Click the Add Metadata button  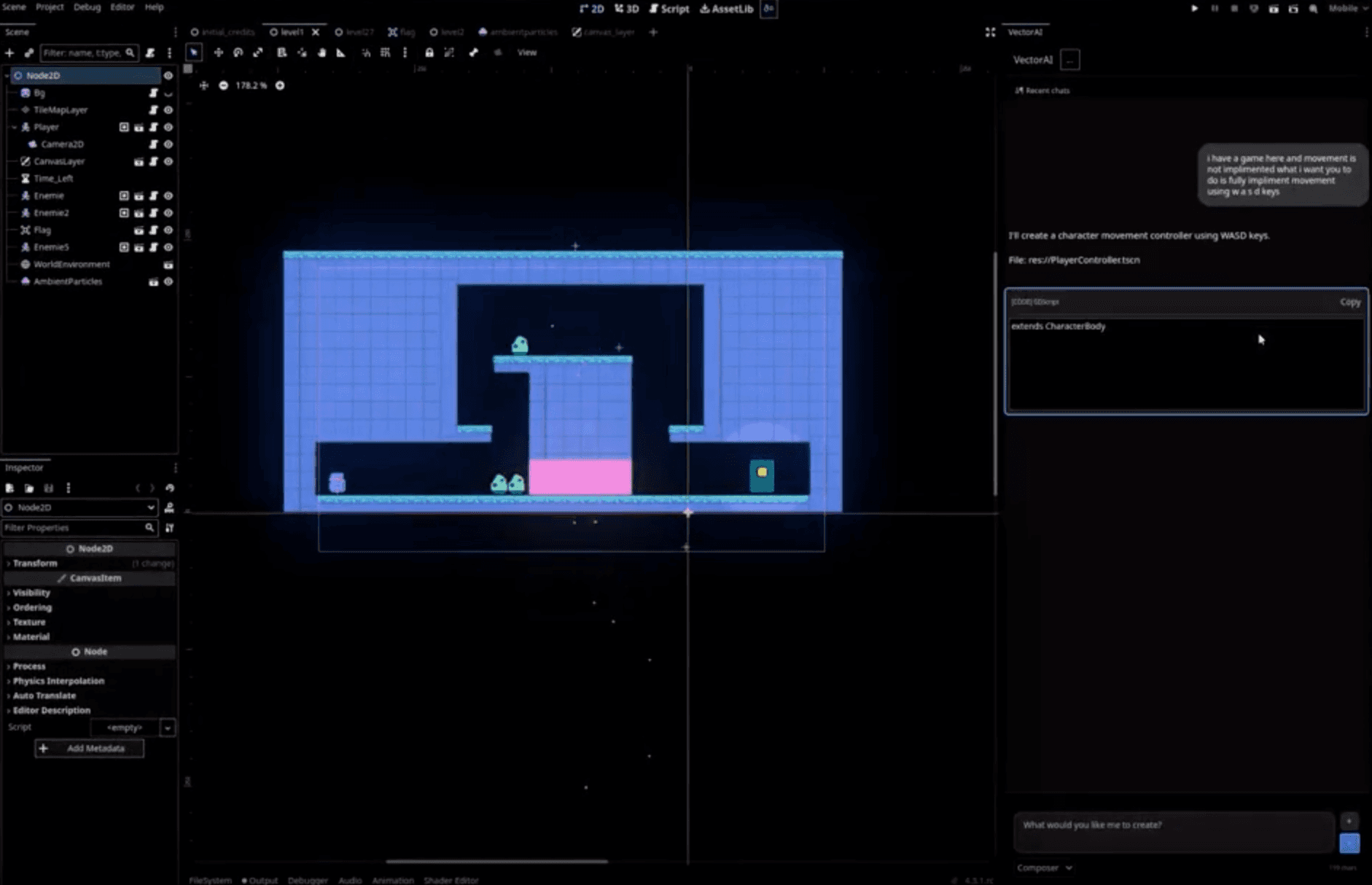[x=89, y=748]
